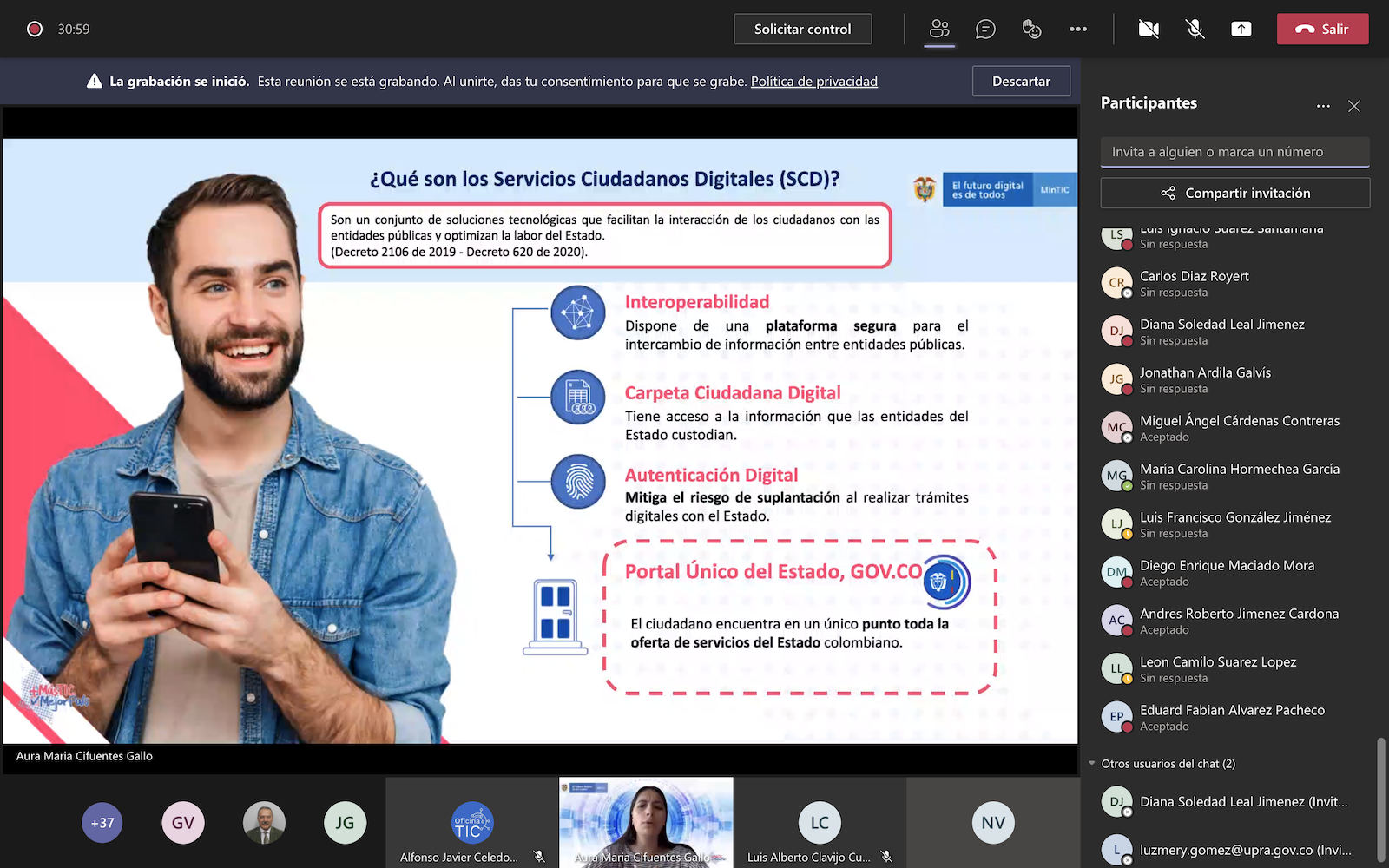The height and width of the screenshot is (868, 1389).
Task: Click the DM avatar icon
Action: (x=1116, y=572)
